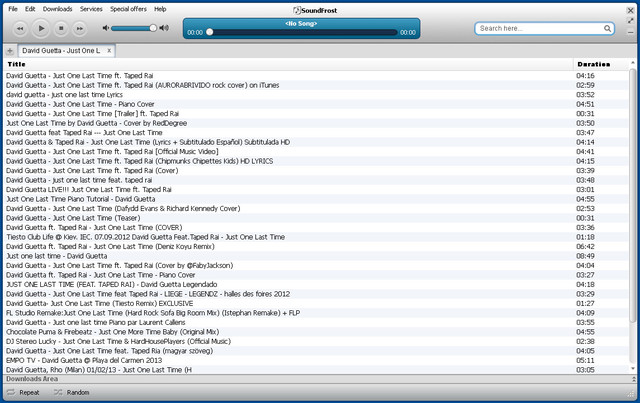Screen dimensions: 640x403
Task: Click the Repeat loop icon
Action: (x=11, y=392)
